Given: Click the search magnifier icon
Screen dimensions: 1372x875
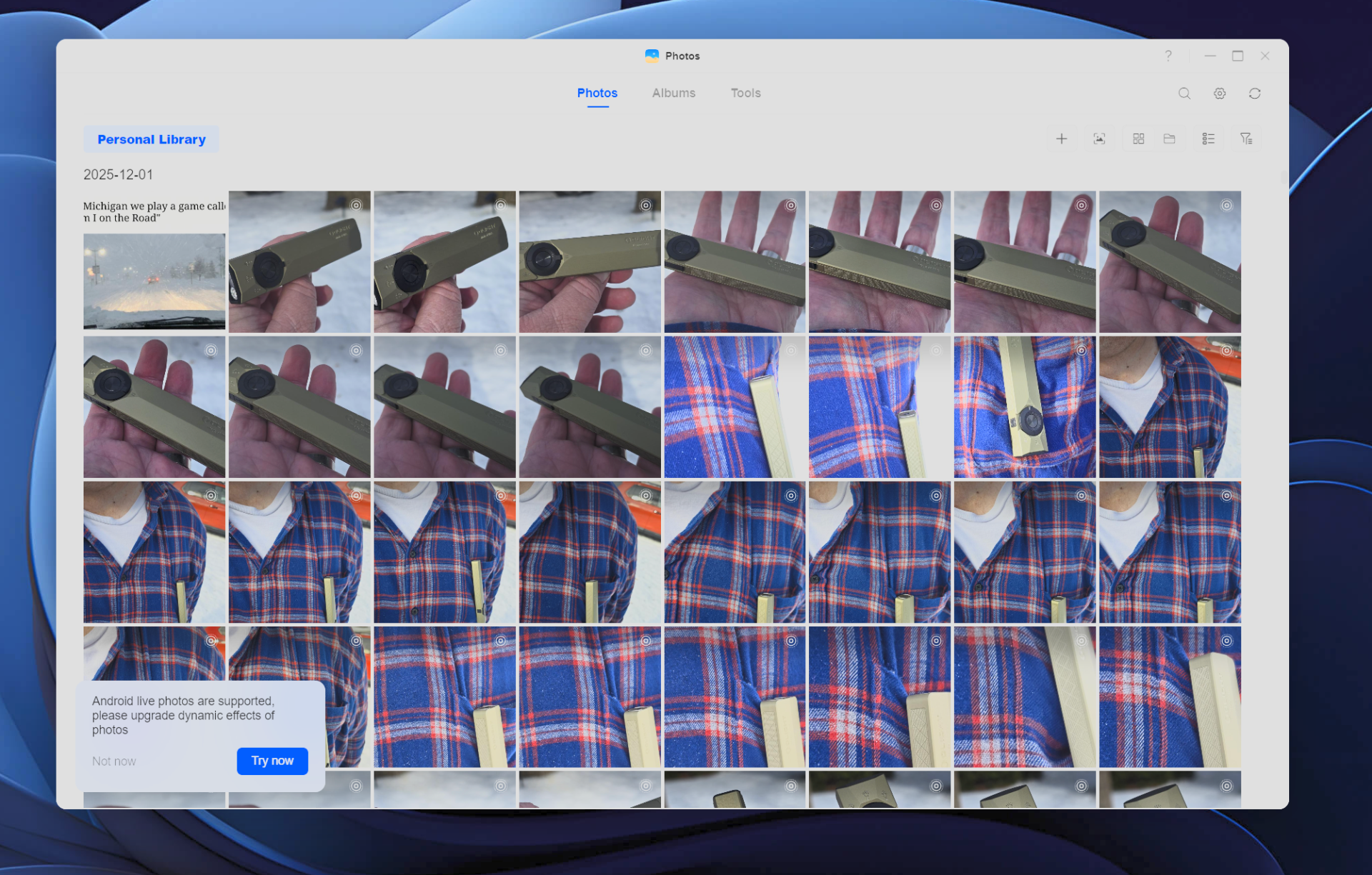Looking at the screenshot, I should [1184, 94].
